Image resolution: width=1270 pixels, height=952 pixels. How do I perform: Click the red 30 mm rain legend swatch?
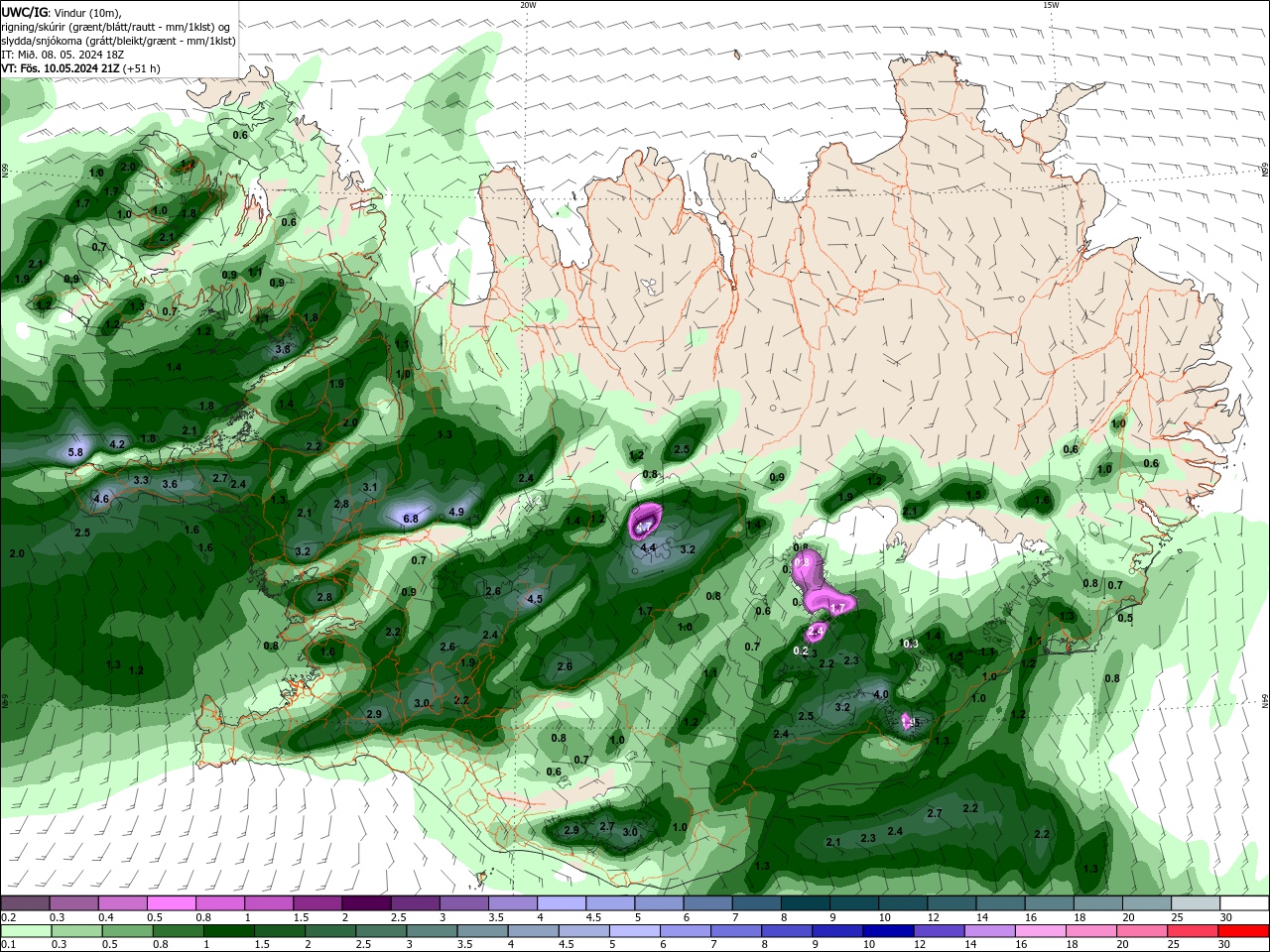click(1243, 931)
